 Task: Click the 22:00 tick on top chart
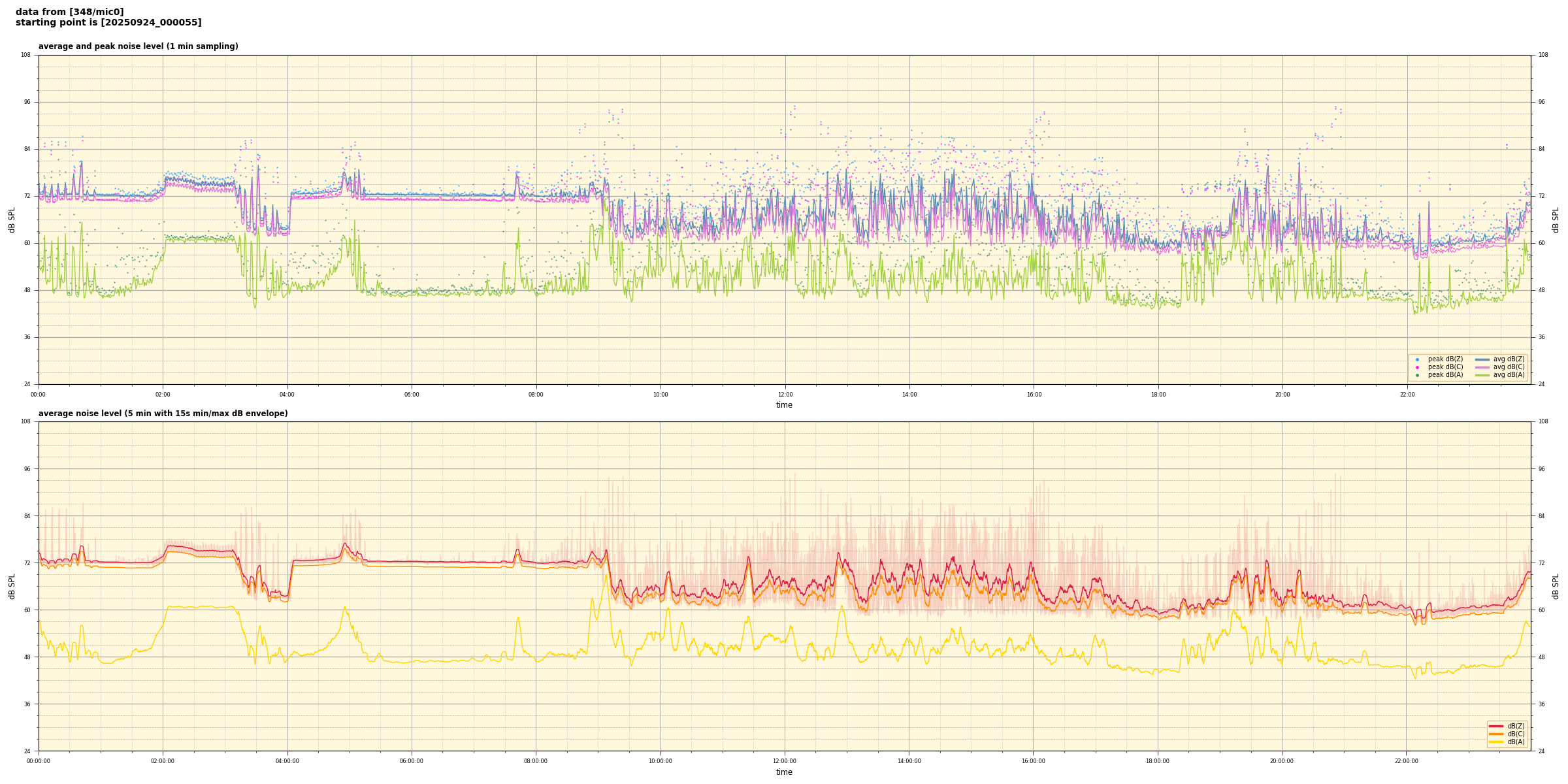point(1407,395)
